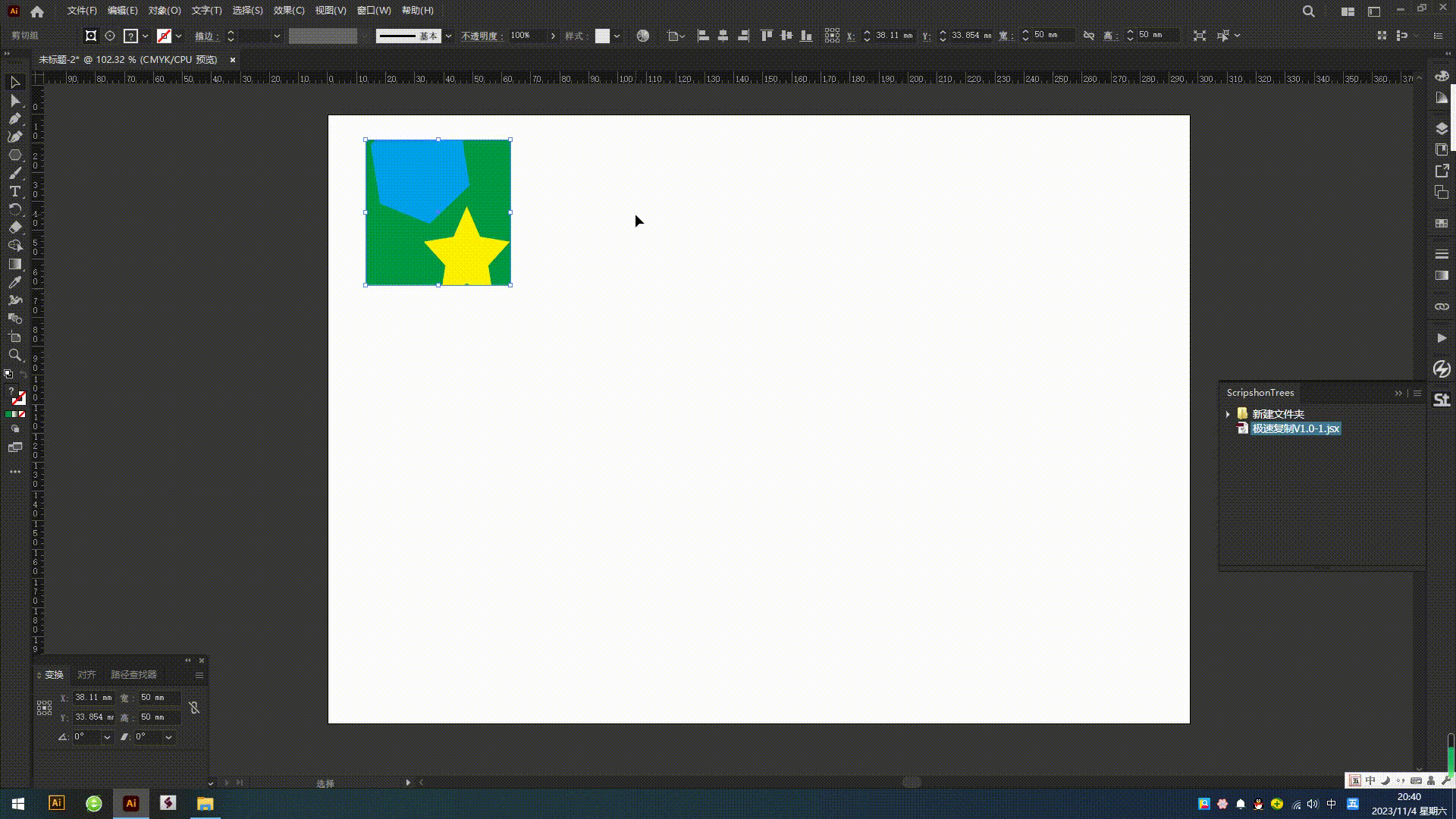The width and height of the screenshot is (1456, 819).
Task: Select the Rotate tool
Action: 14,209
